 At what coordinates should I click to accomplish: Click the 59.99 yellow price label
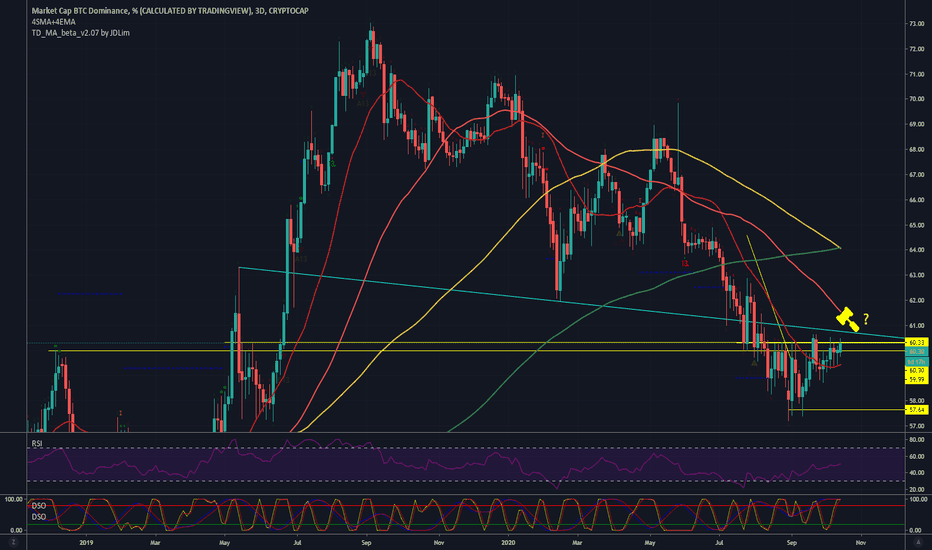pyautogui.click(x=917, y=379)
